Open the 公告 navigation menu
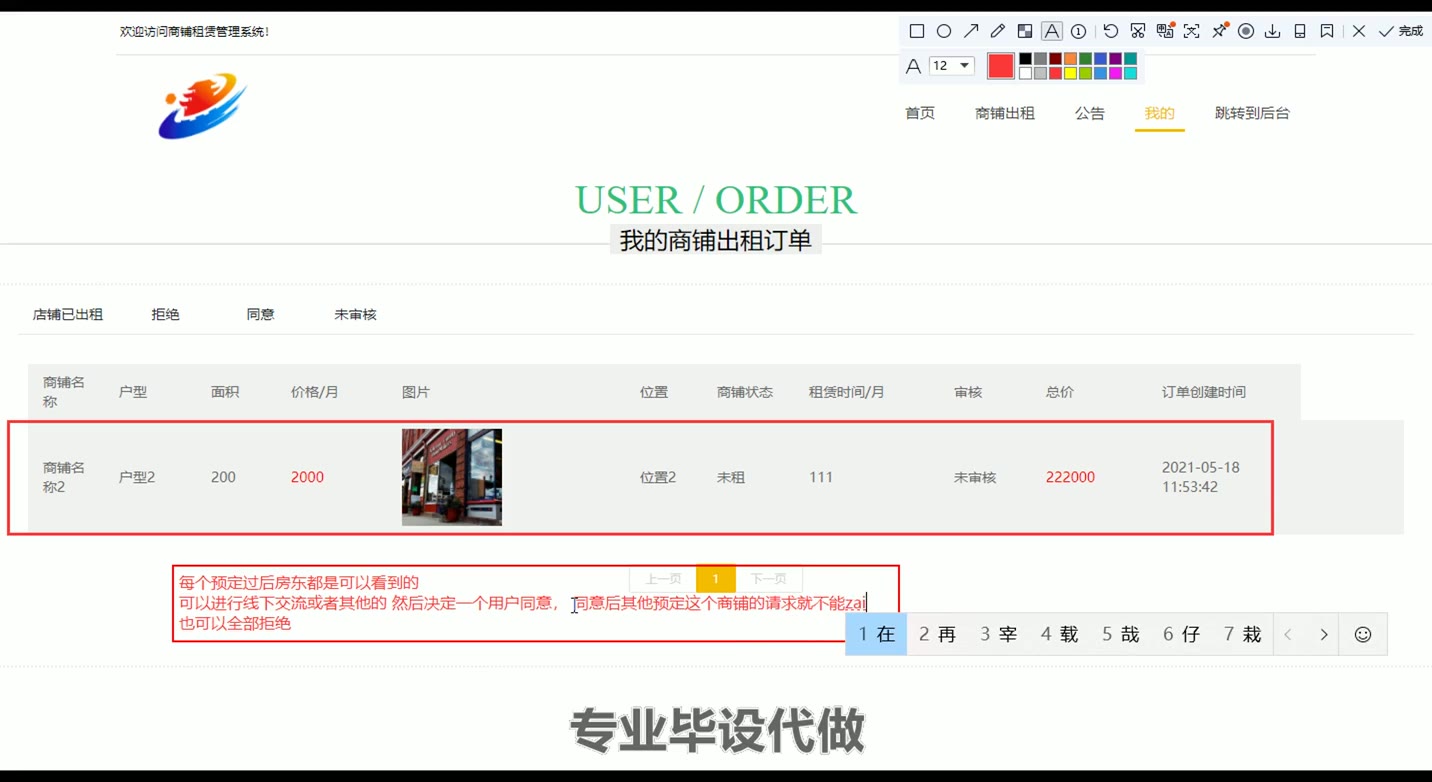This screenshot has width=1432, height=782. pyautogui.click(x=1090, y=113)
